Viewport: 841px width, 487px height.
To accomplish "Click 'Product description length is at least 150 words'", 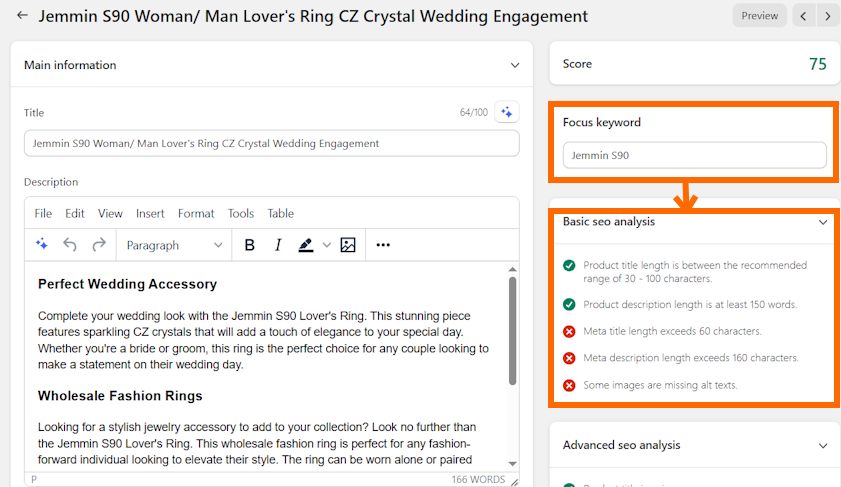I will click(x=690, y=305).
